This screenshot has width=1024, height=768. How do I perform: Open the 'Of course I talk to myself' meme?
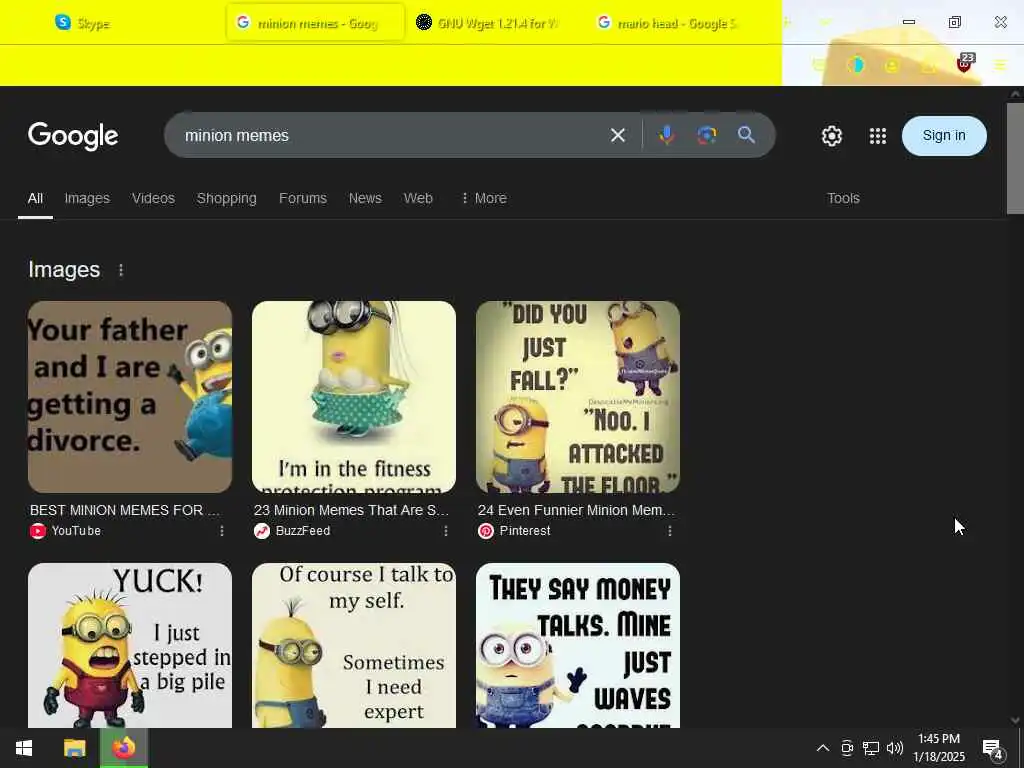(x=354, y=645)
